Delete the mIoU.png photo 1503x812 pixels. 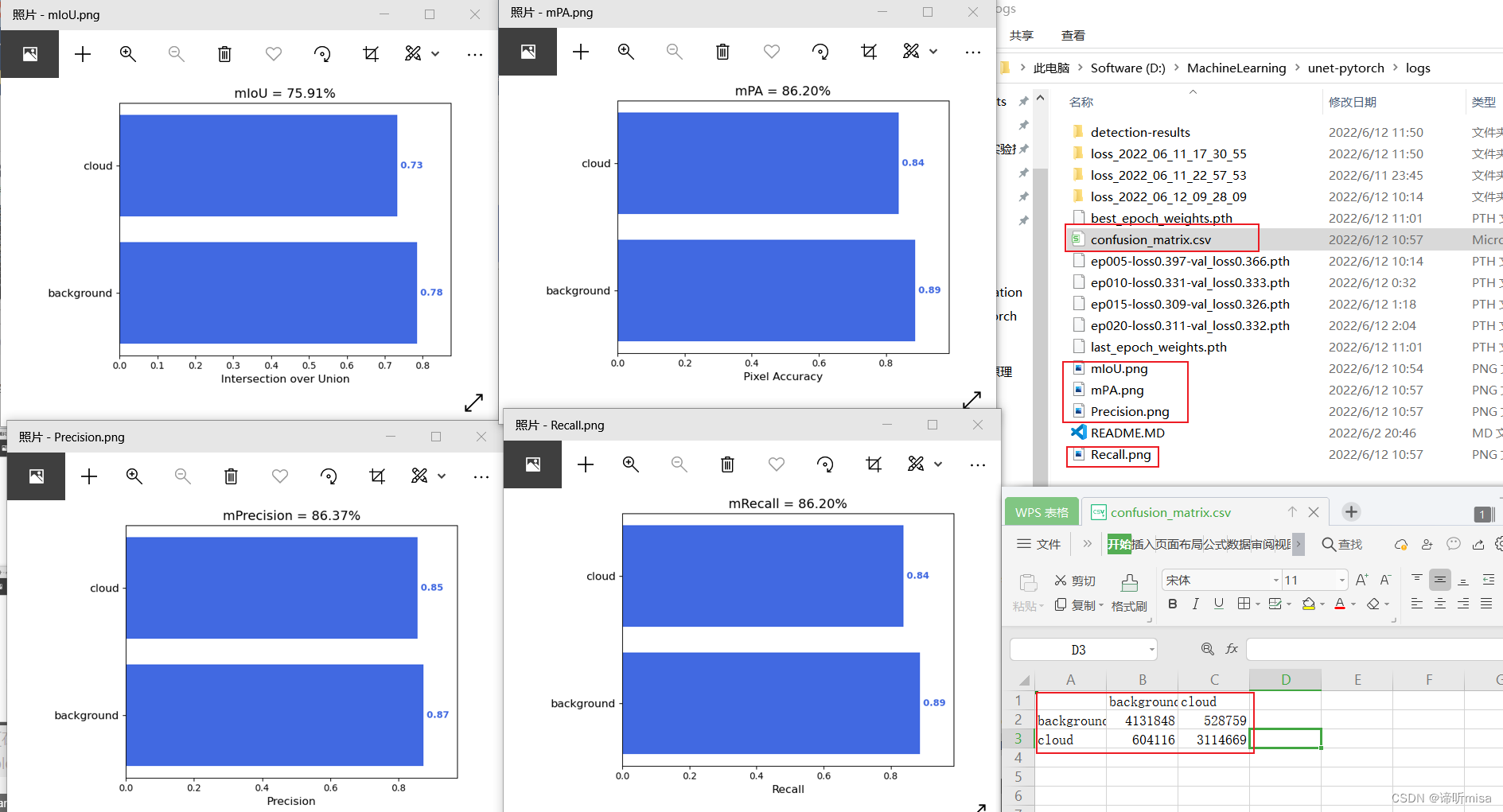tap(224, 54)
